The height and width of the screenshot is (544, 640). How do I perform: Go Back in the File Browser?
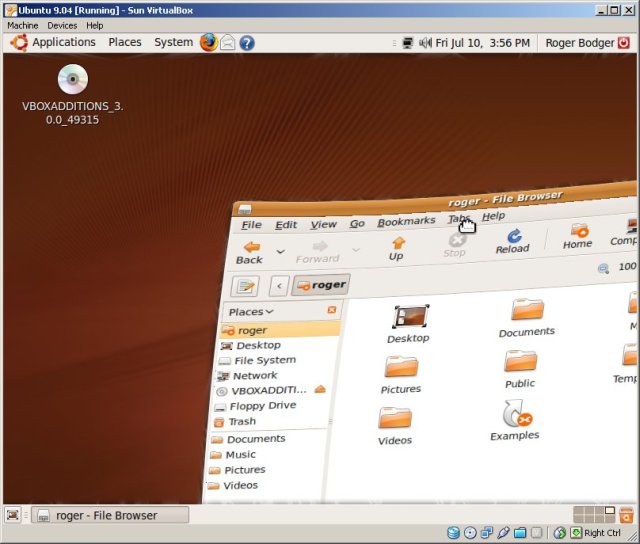tap(250, 253)
